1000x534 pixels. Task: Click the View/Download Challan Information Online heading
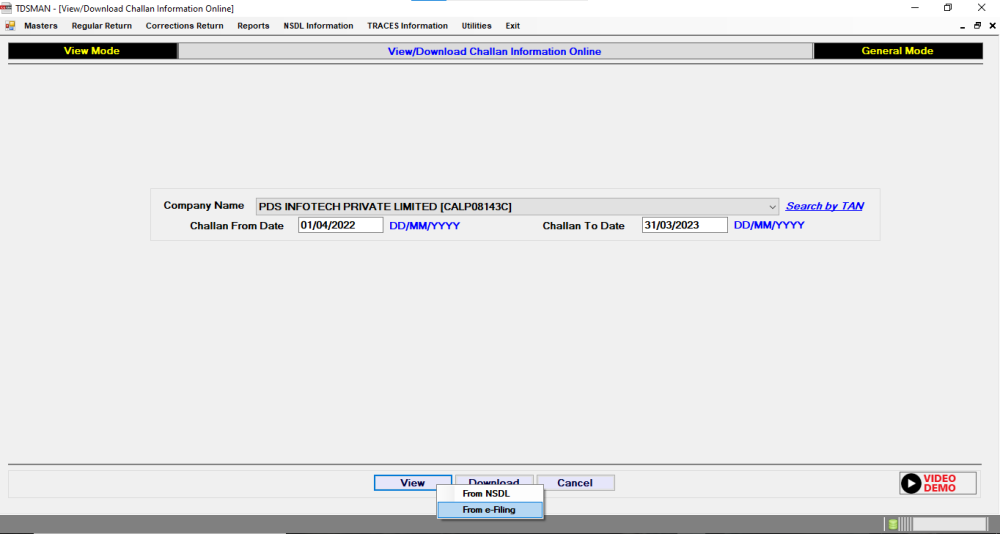point(494,52)
